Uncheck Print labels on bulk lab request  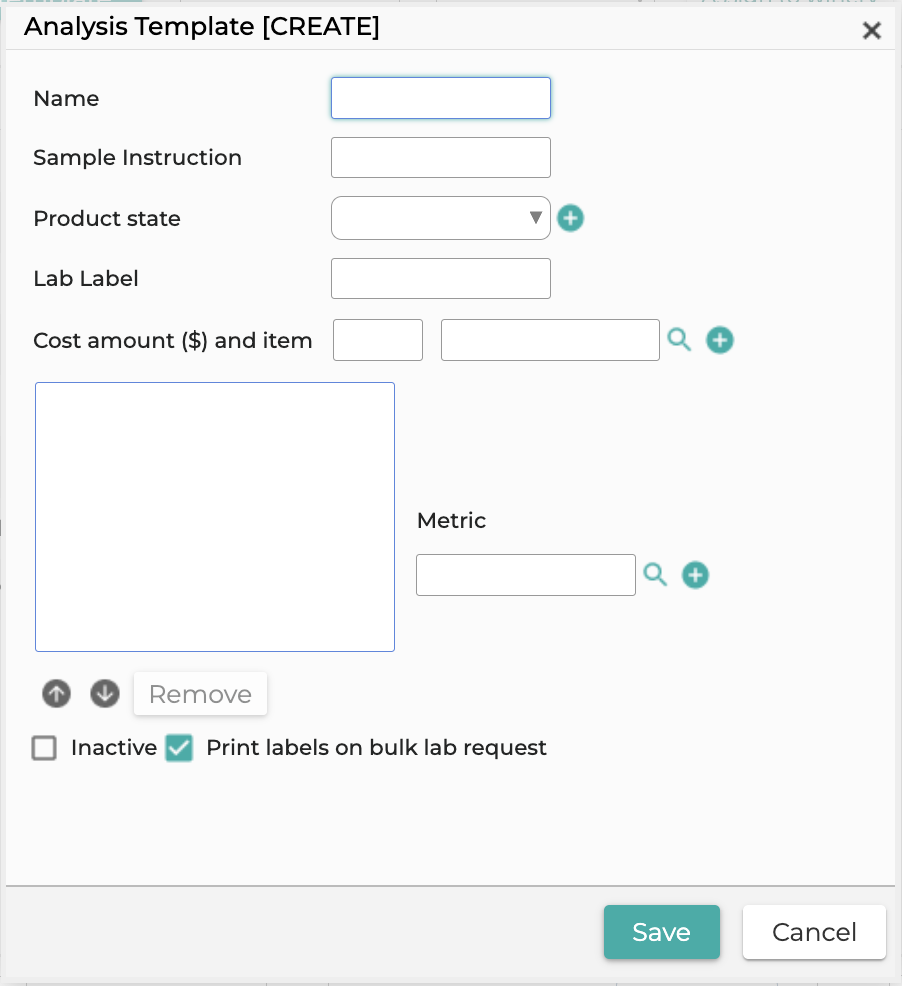pos(179,748)
